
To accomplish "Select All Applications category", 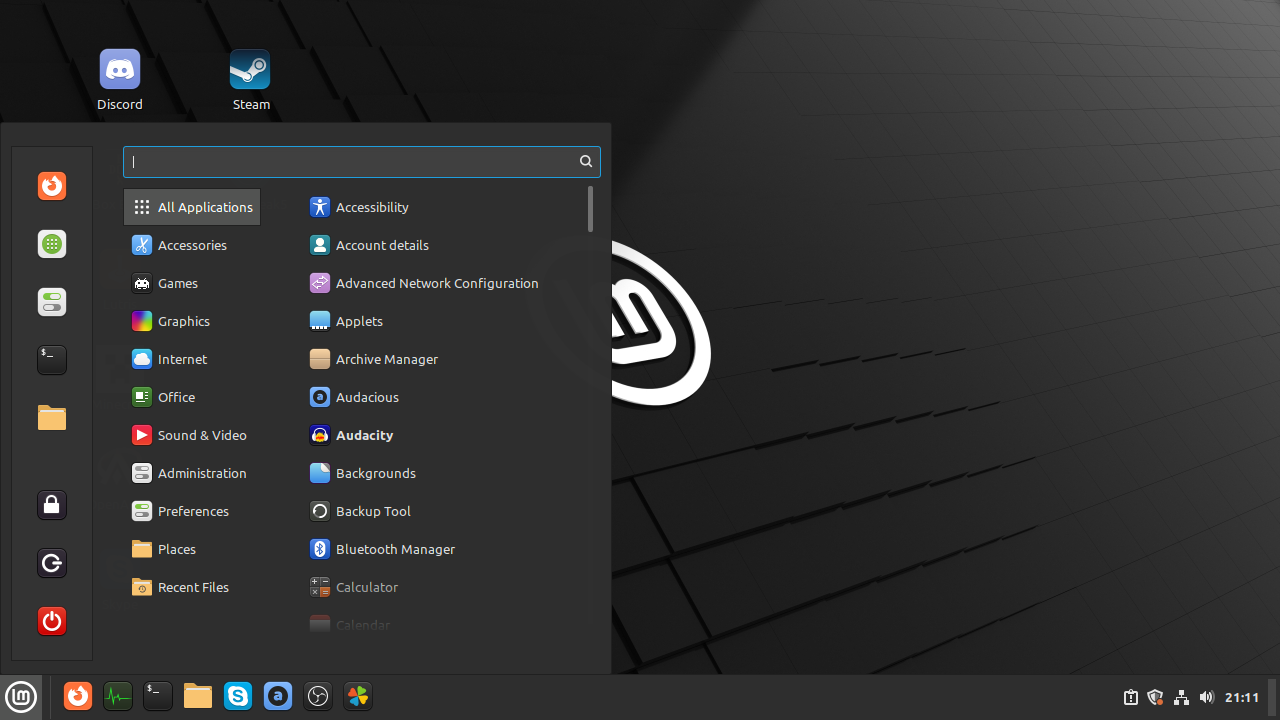I will [192, 207].
